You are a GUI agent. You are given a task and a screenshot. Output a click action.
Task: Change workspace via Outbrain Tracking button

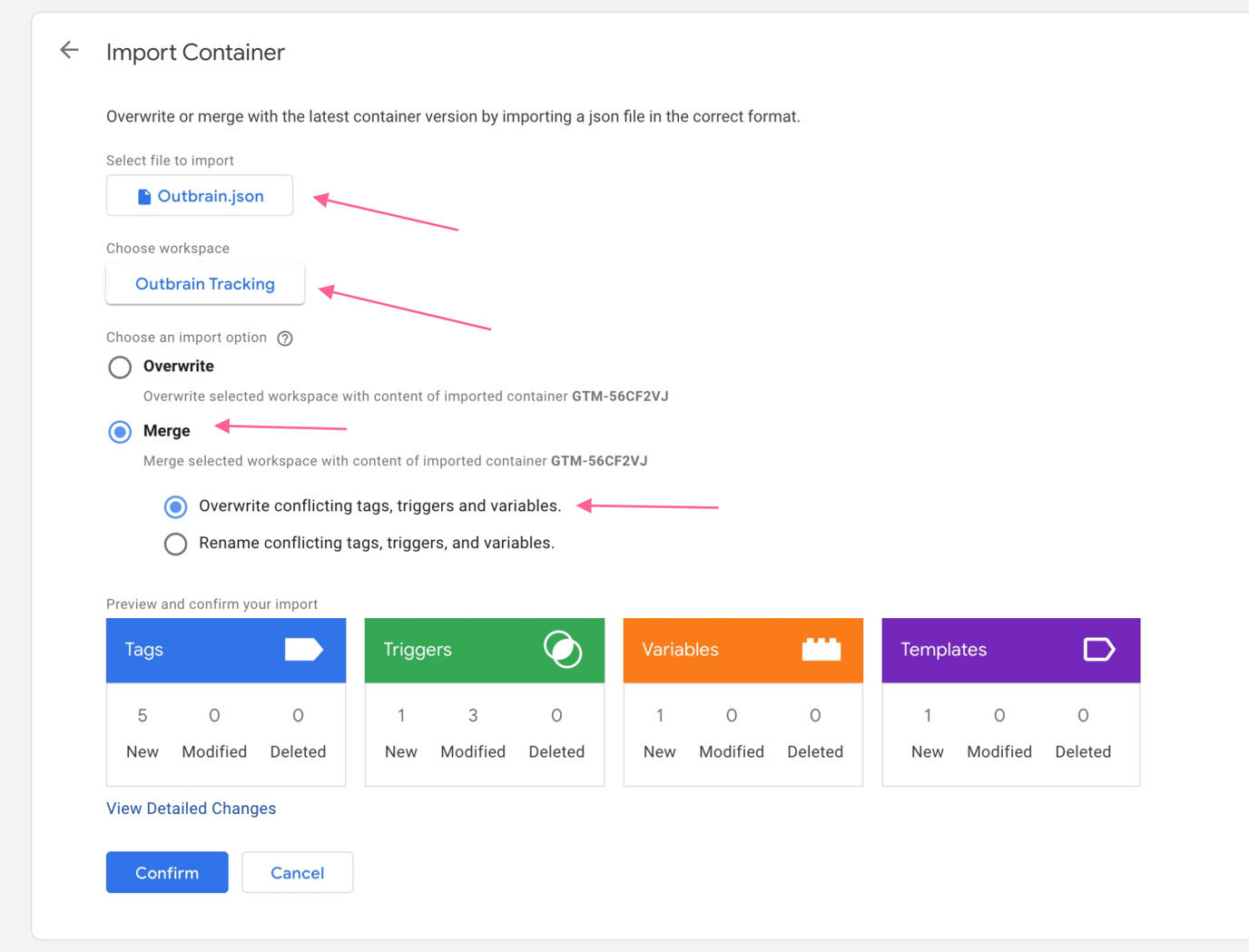click(205, 284)
